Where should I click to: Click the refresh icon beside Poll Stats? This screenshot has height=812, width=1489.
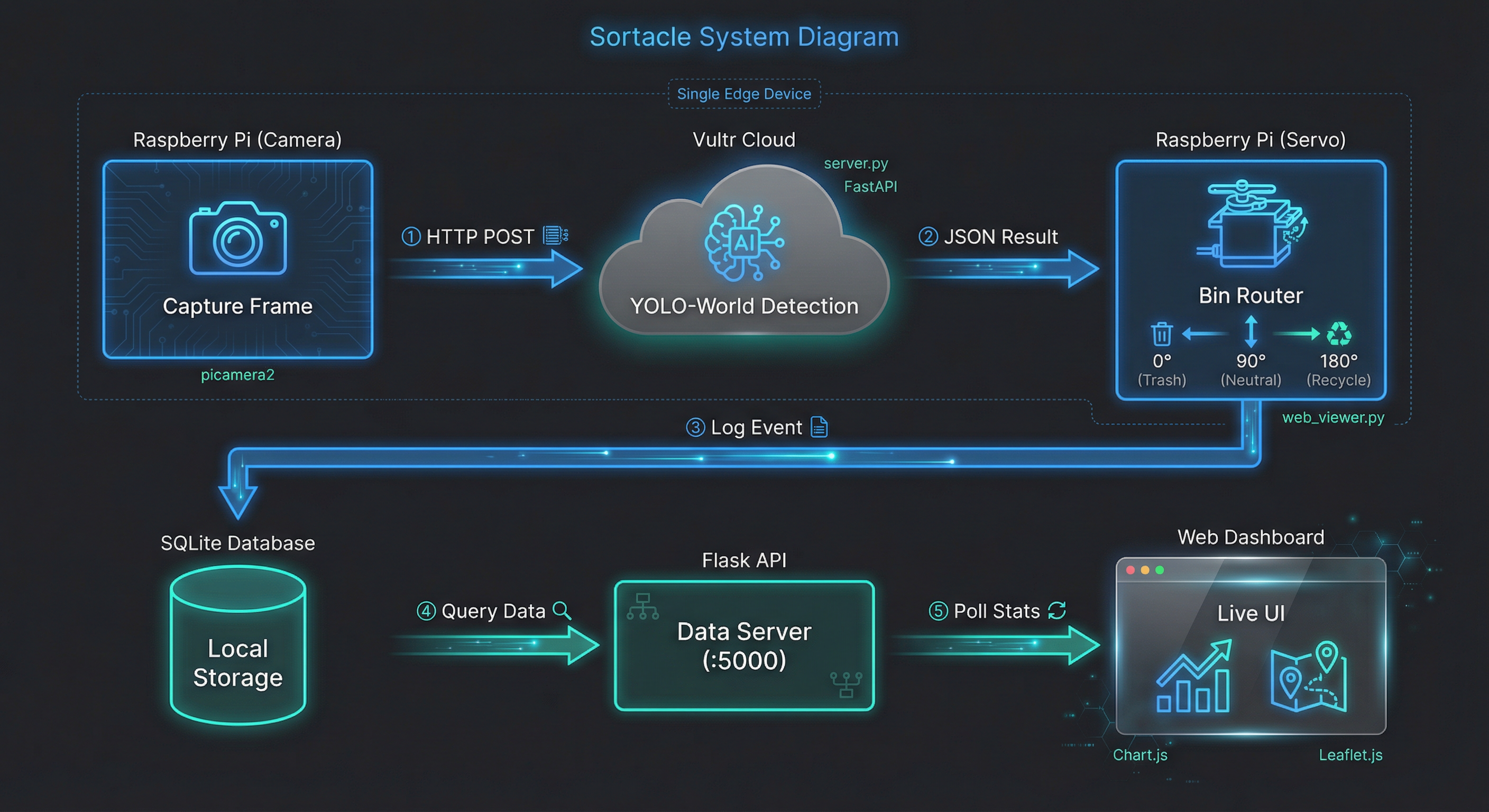(x=1056, y=610)
